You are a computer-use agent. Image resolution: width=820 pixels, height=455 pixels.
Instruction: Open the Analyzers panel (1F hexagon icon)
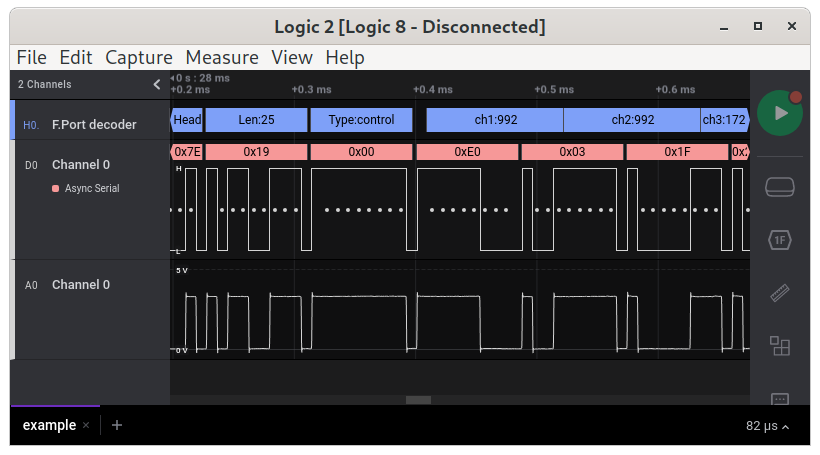(x=780, y=240)
